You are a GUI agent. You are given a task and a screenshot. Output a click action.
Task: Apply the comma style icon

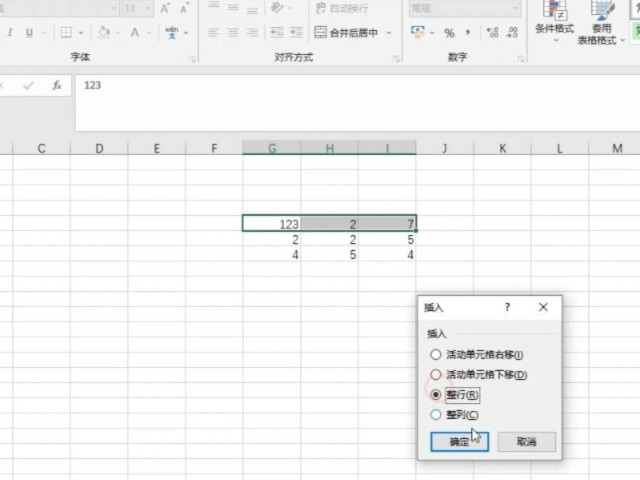tap(468, 32)
